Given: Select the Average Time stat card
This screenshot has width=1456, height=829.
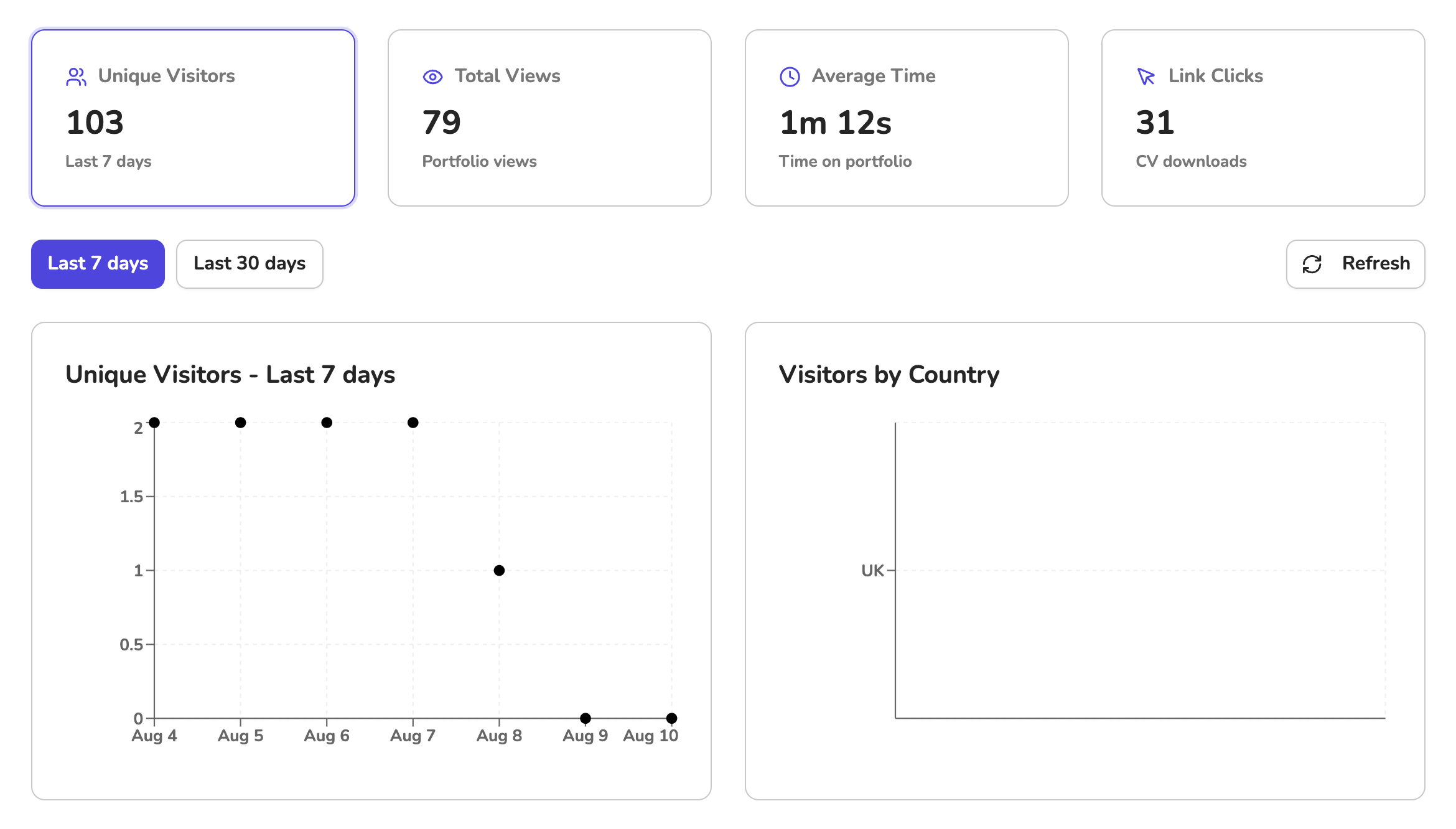Looking at the screenshot, I should (x=906, y=117).
